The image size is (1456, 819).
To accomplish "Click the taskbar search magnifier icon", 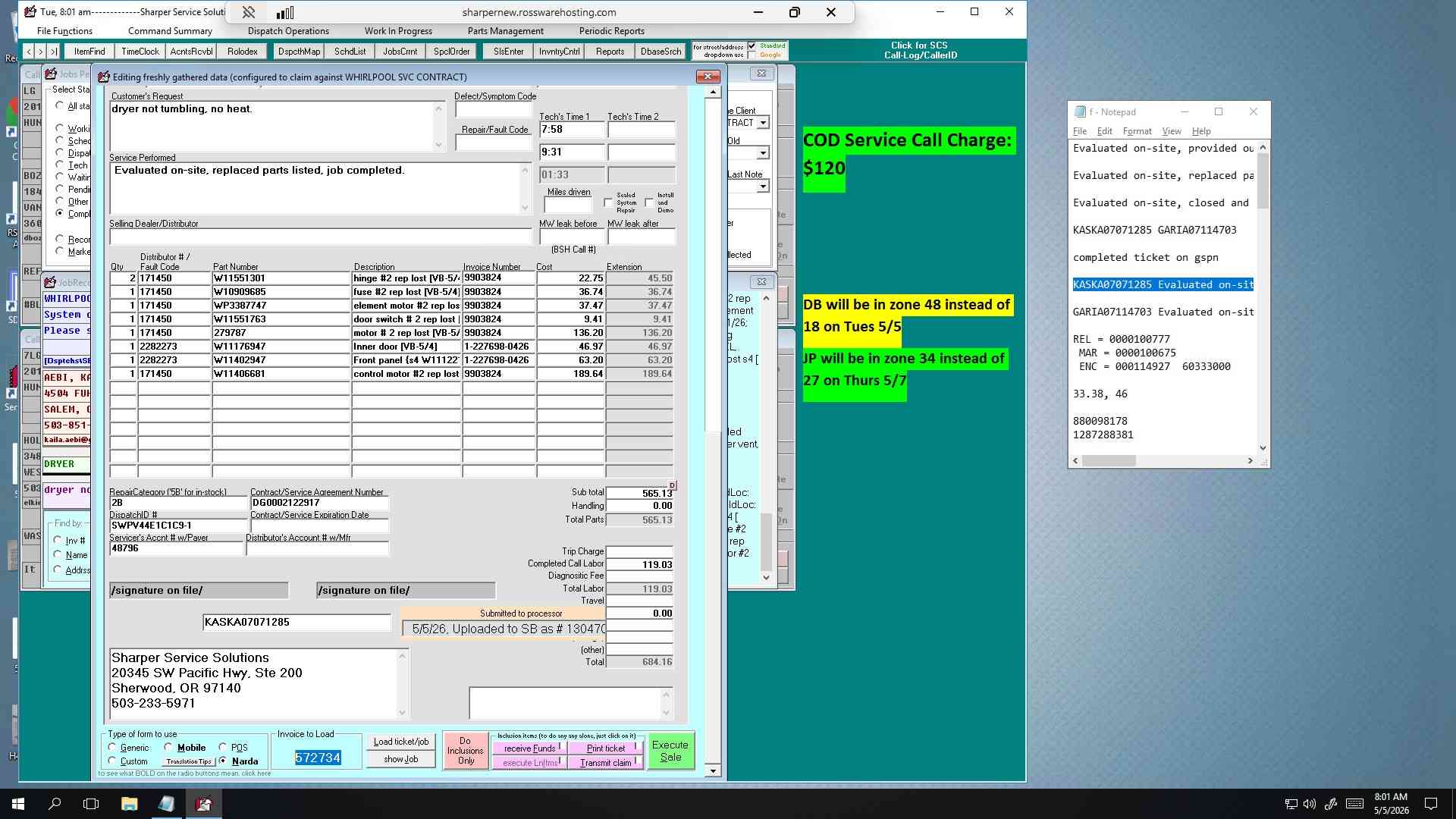I will (x=55, y=804).
